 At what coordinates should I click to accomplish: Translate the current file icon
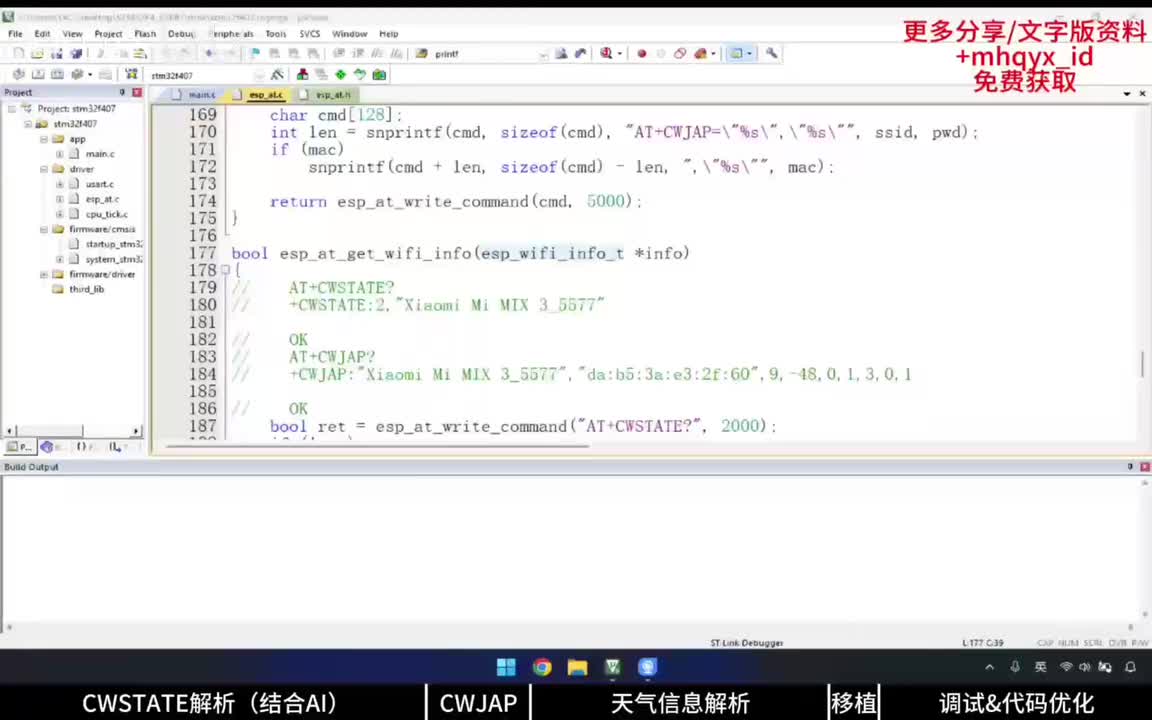pyautogui.click(x=18, y=75)
